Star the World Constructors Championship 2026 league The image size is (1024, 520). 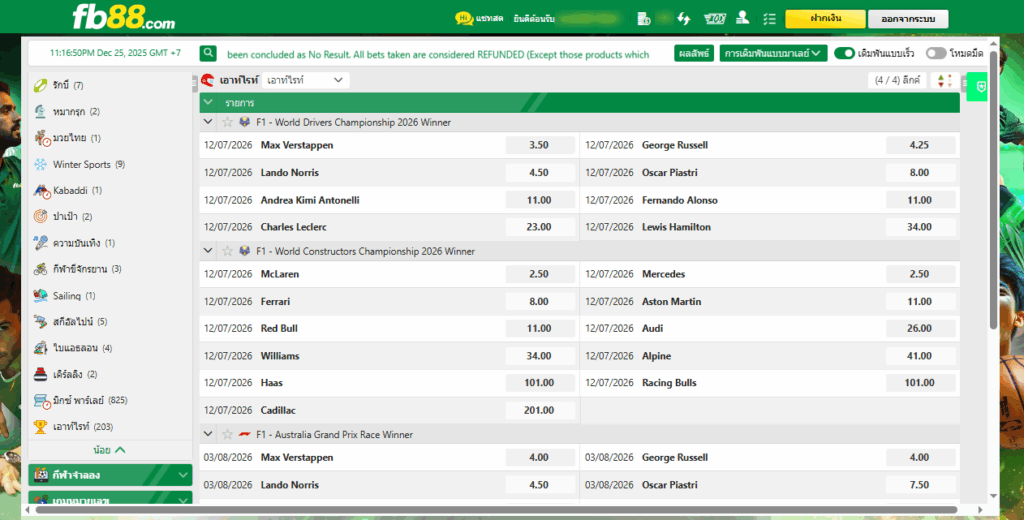pyautogui.click(x=227, y=251)
